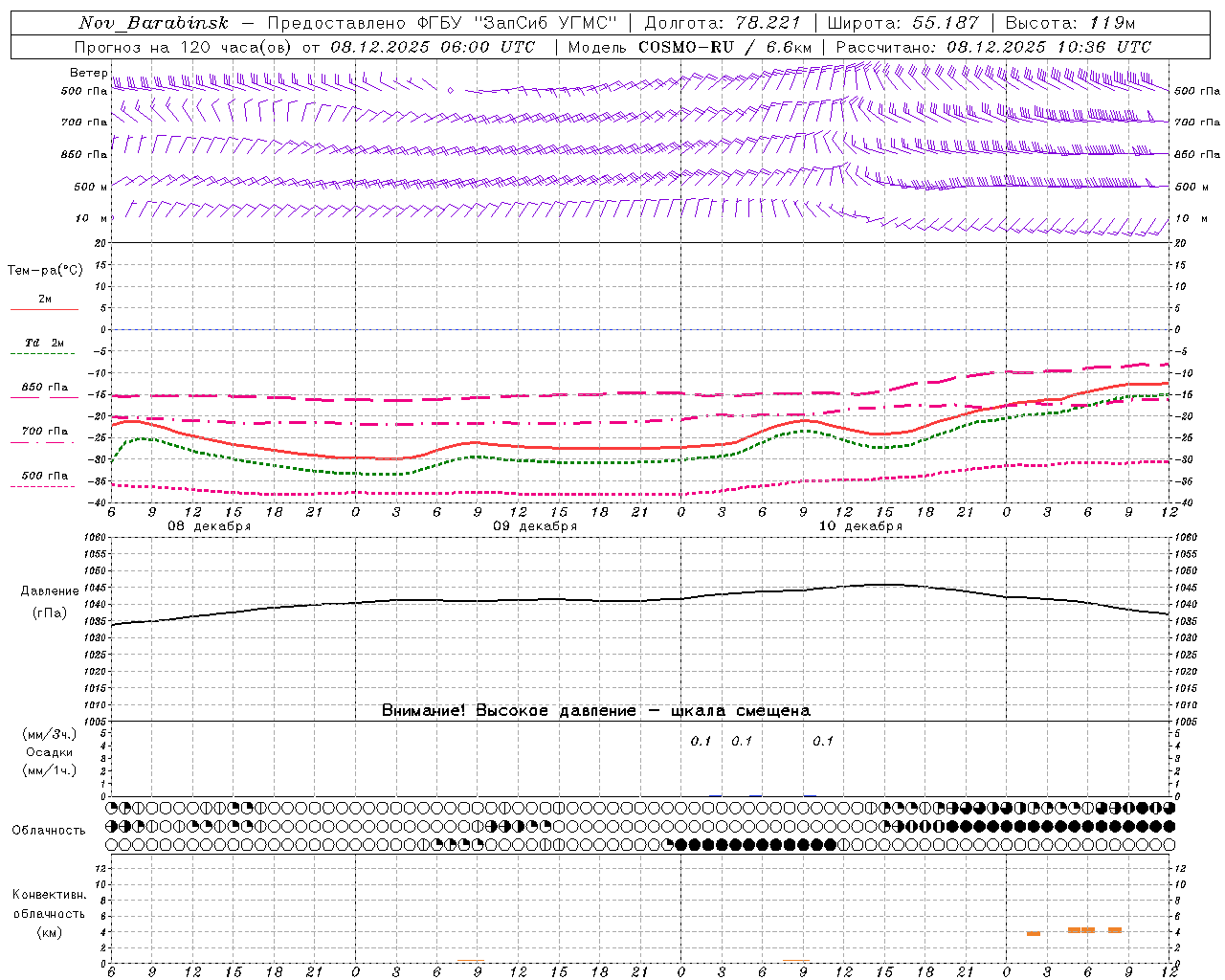
Task: Click the (км) units label
Action: point(50,932)
